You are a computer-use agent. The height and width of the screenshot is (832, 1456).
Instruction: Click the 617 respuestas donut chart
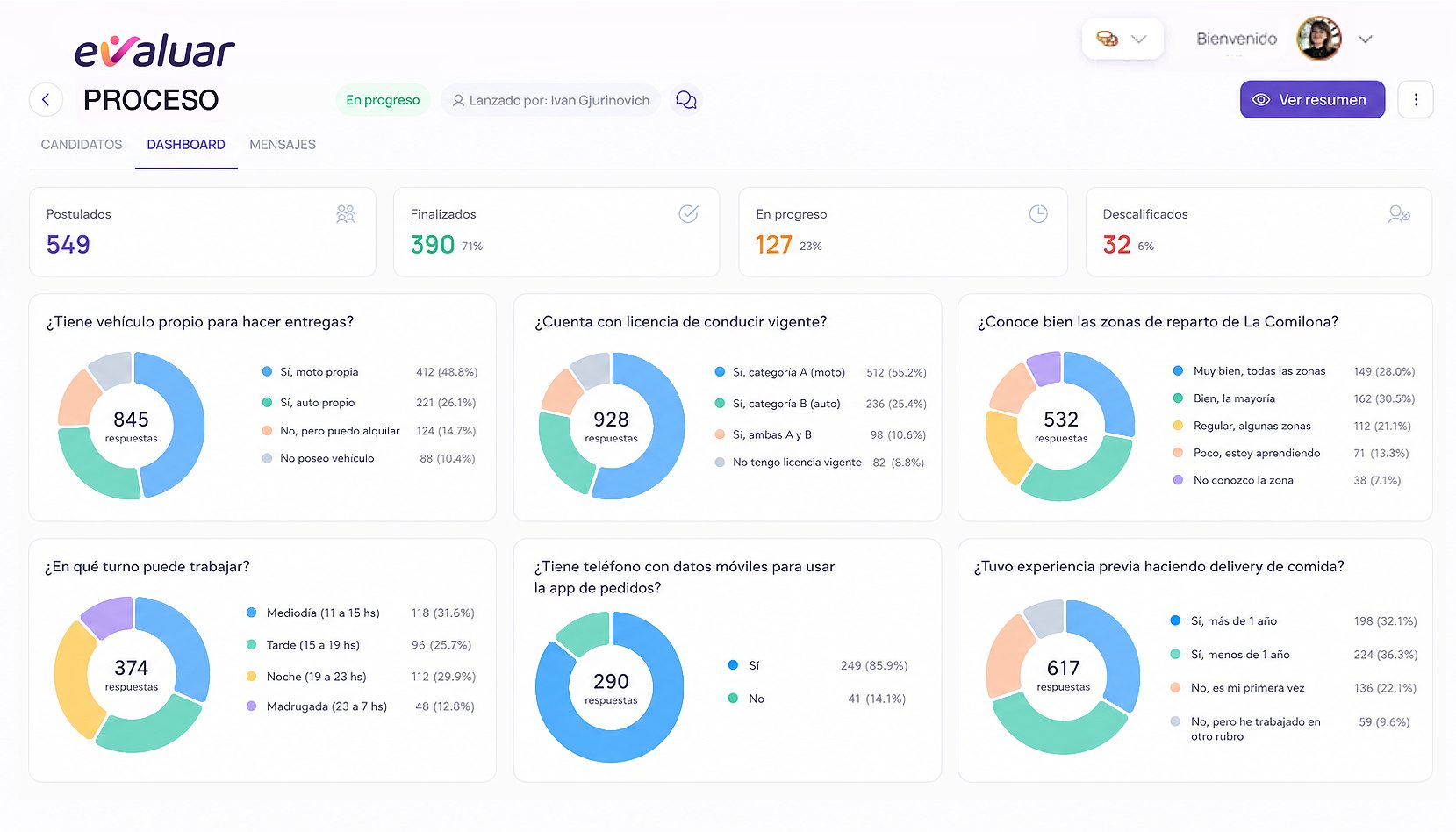coord(1063,676)
